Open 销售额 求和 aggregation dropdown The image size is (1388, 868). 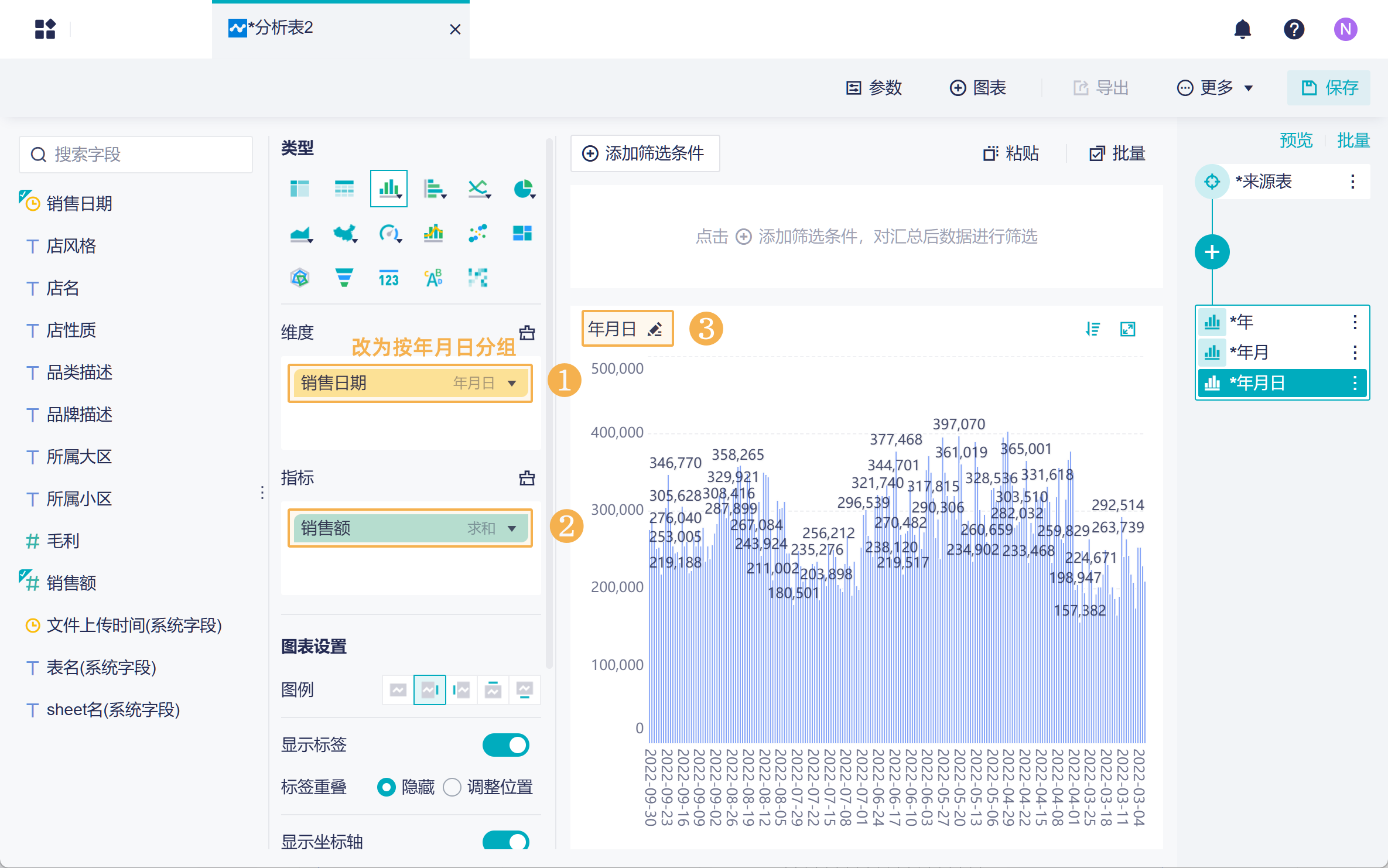[512, 528]
